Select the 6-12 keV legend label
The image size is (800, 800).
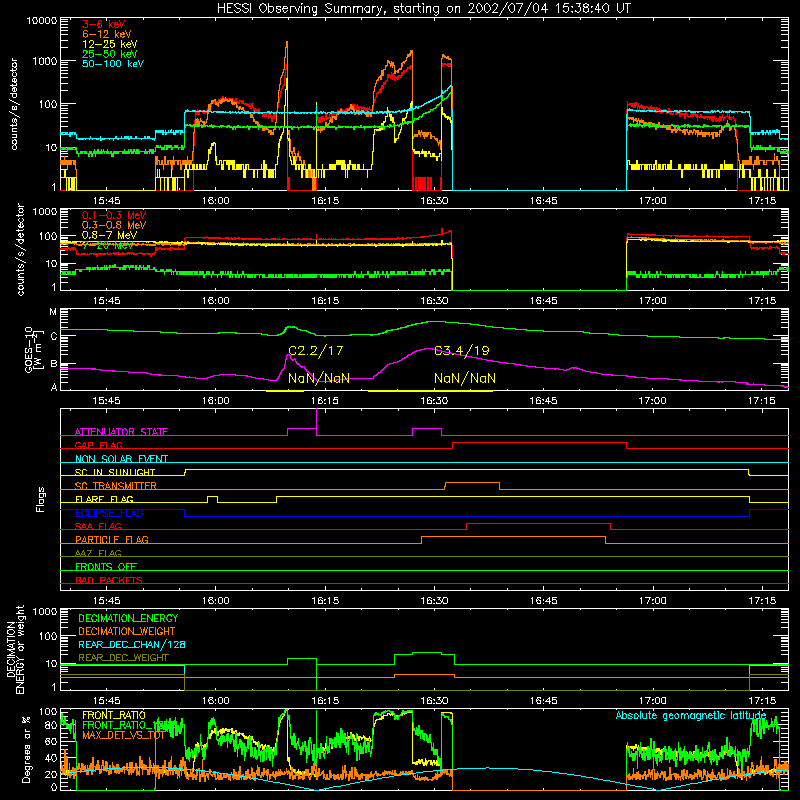point(107,34)
